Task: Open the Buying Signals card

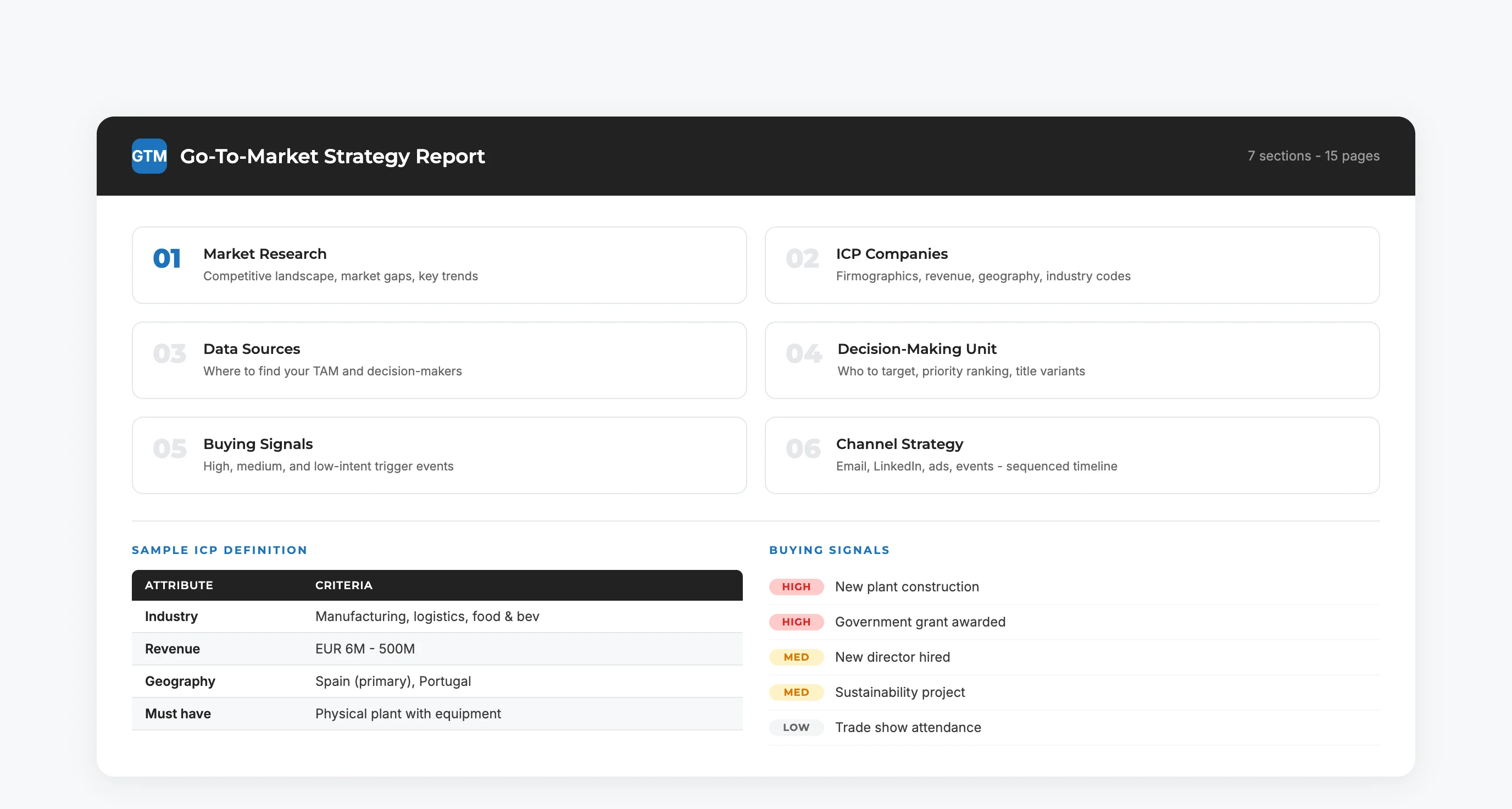Action: coord(439,455)
